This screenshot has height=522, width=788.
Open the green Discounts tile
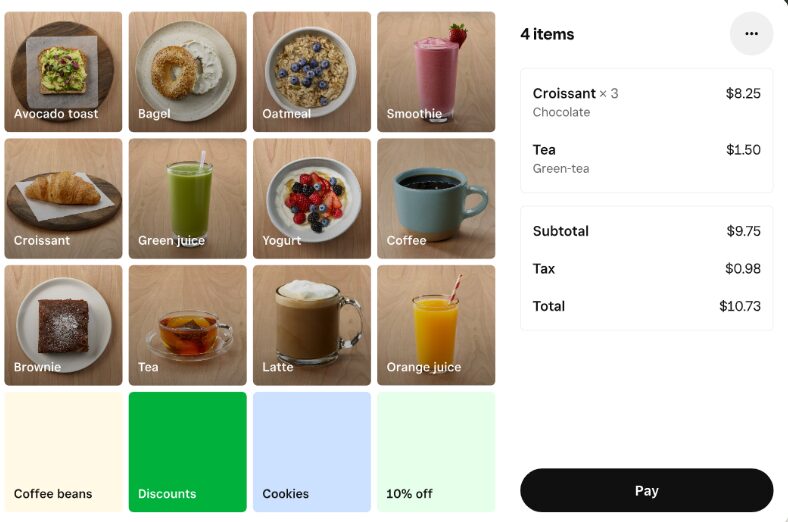click(x=187, y=452)
